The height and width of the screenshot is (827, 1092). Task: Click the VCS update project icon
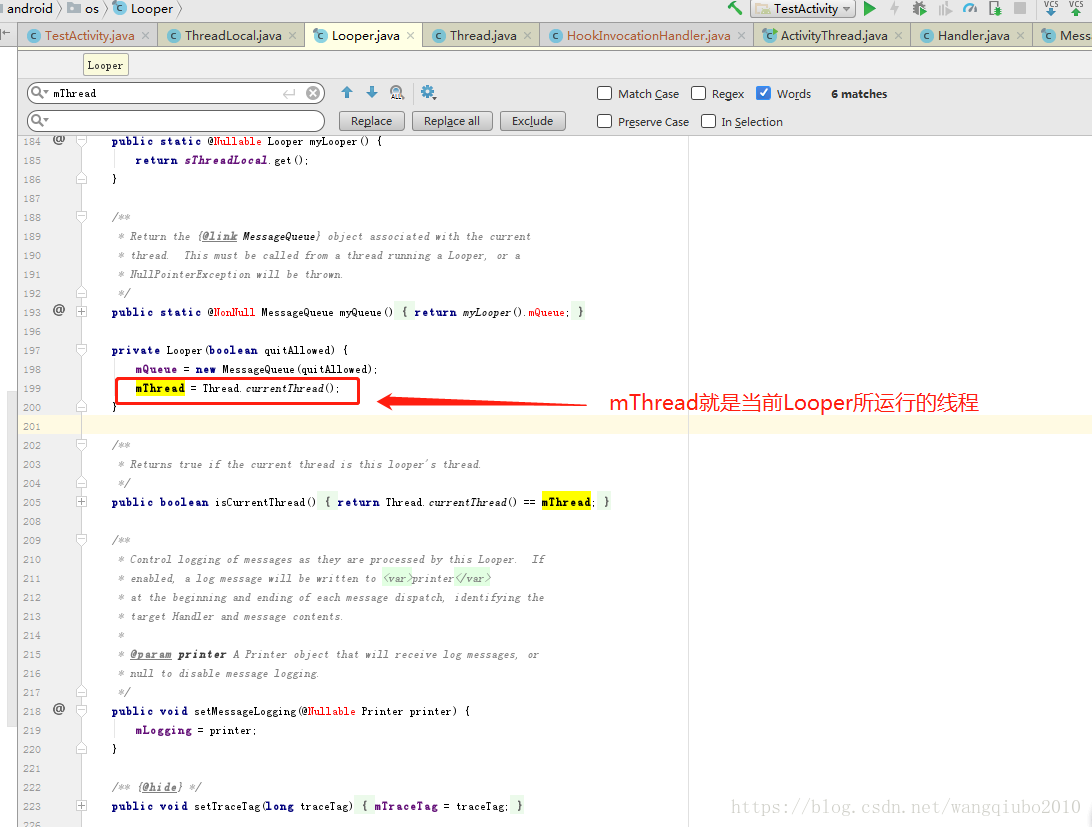[1051, 8]
